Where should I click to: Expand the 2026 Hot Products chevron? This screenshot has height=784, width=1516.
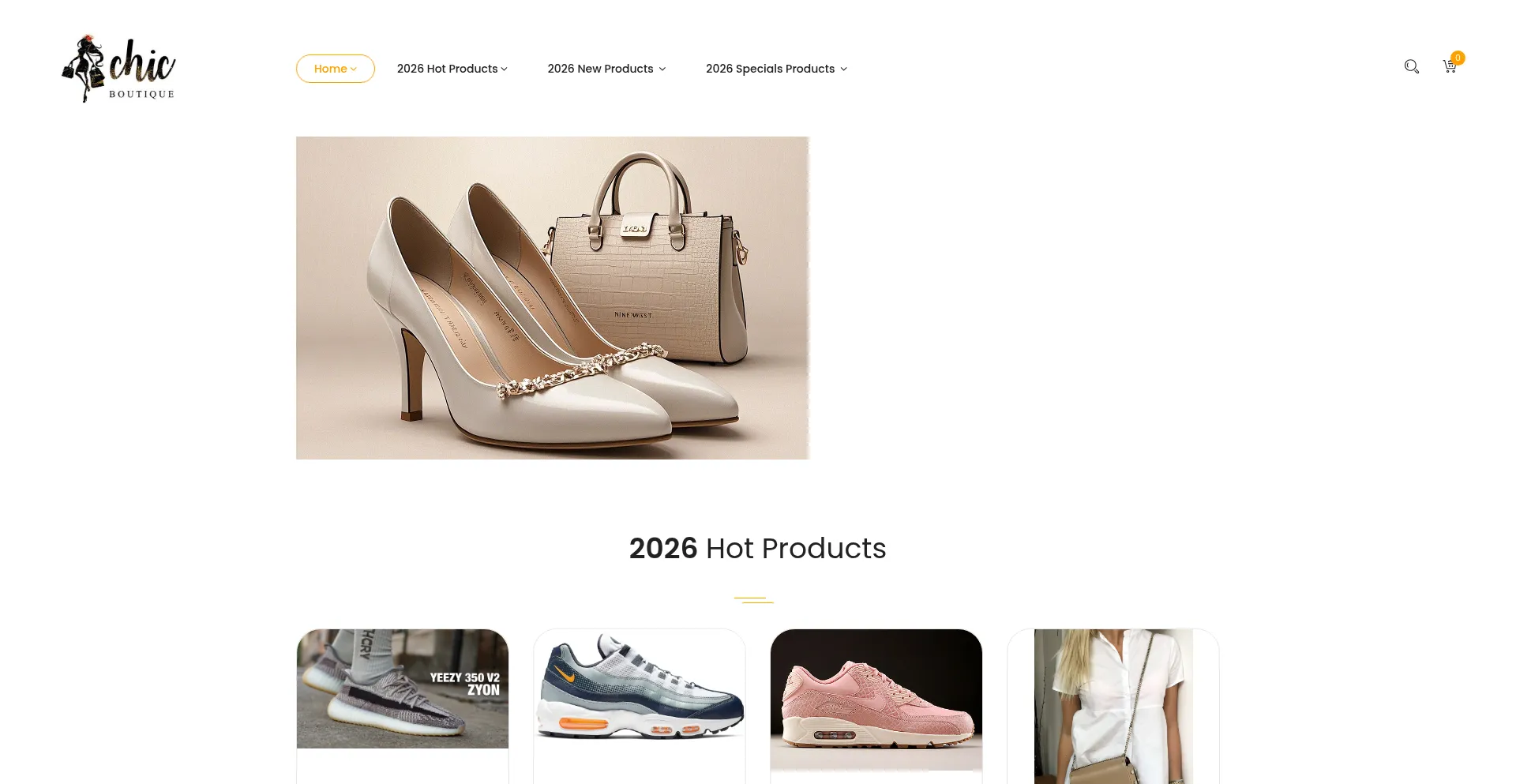504,69
